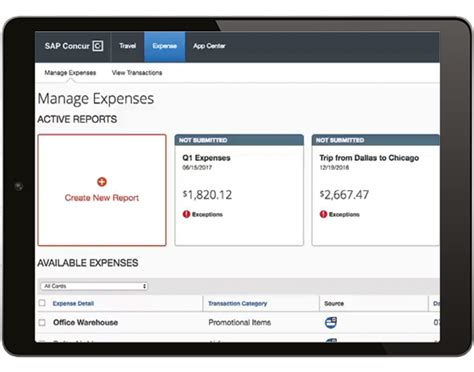The width and height of the screenshot is (474, 372).
Task: Click the partially visible card icon in second row
Action: click(x=331, y=340)
